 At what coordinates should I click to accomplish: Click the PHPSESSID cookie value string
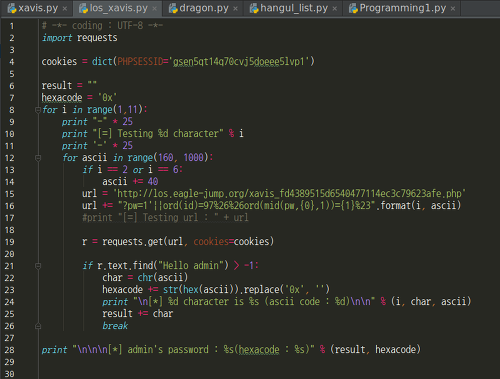[x=240, y=62]
